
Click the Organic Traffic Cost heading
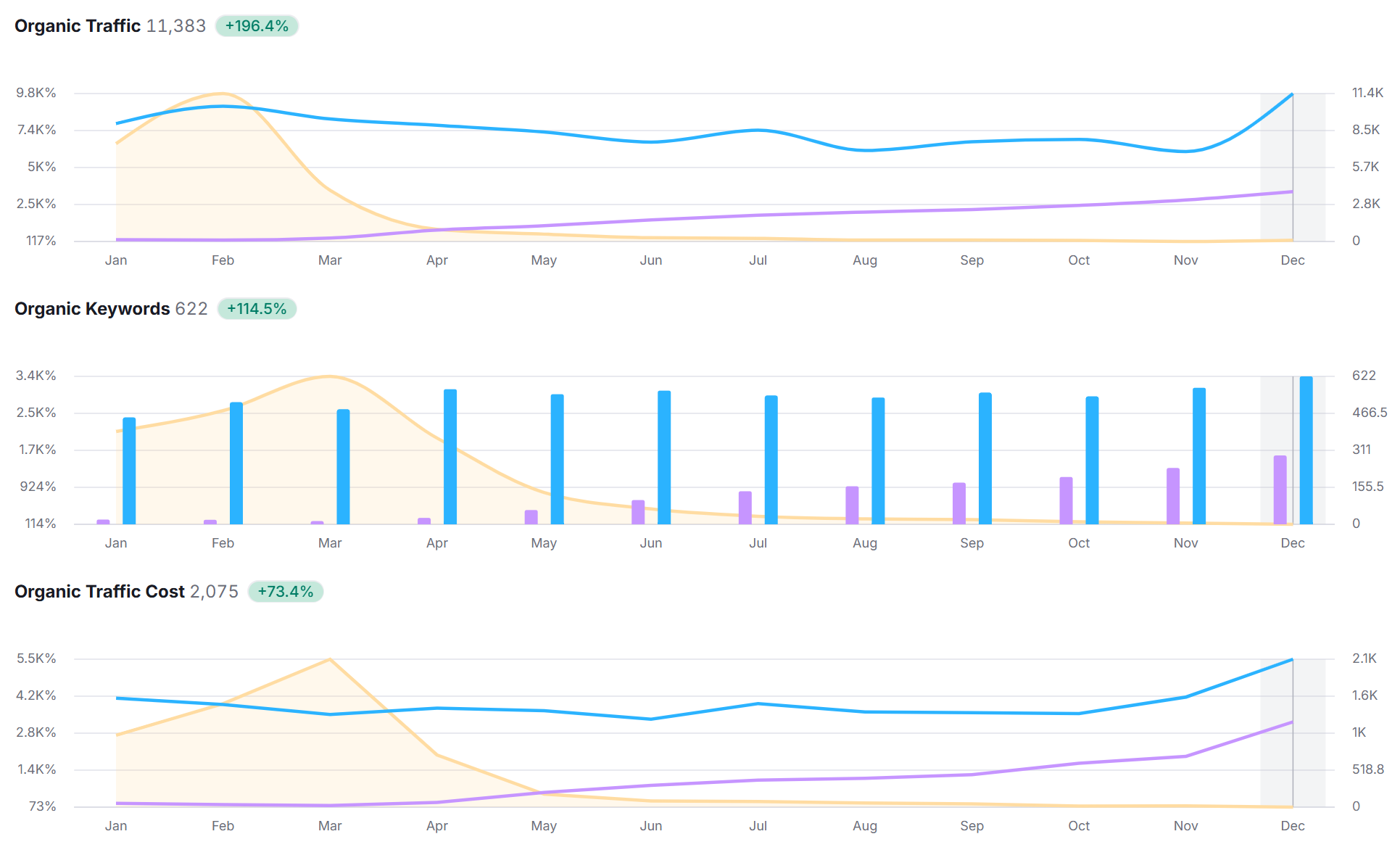point(99,592)
